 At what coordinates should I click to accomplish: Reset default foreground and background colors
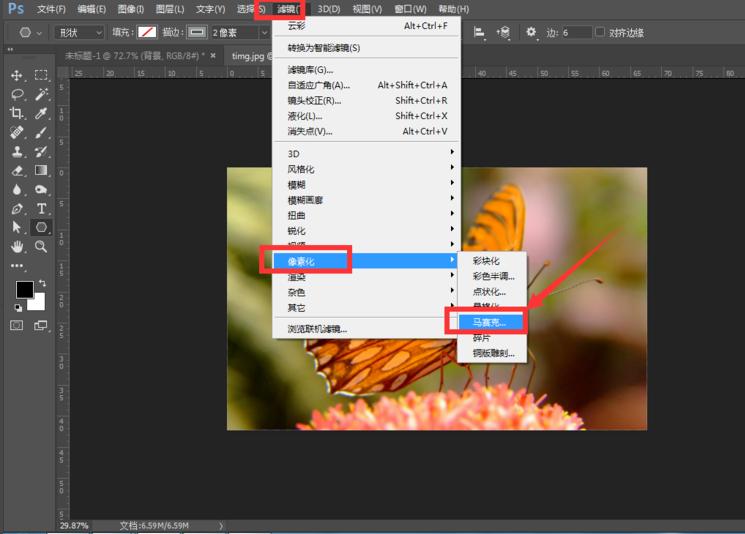point(18,308)
